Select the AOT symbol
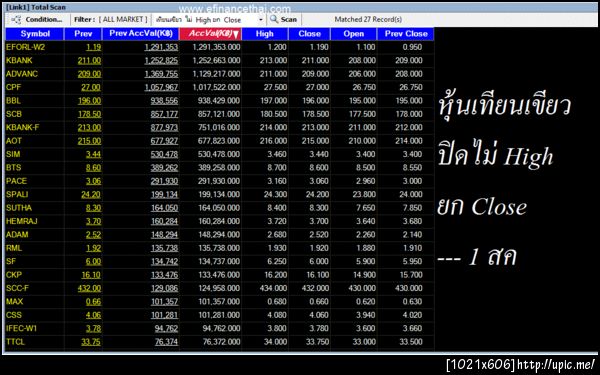This screenshot has width=600, height=375. tap(14, 141)
